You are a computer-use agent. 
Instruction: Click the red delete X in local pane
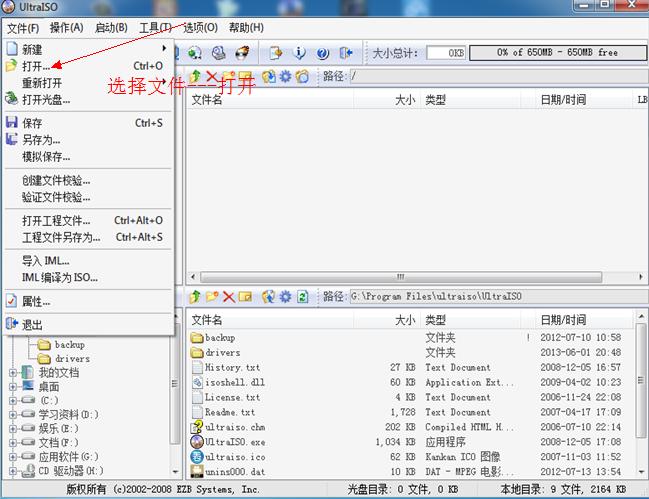point(228,297)
